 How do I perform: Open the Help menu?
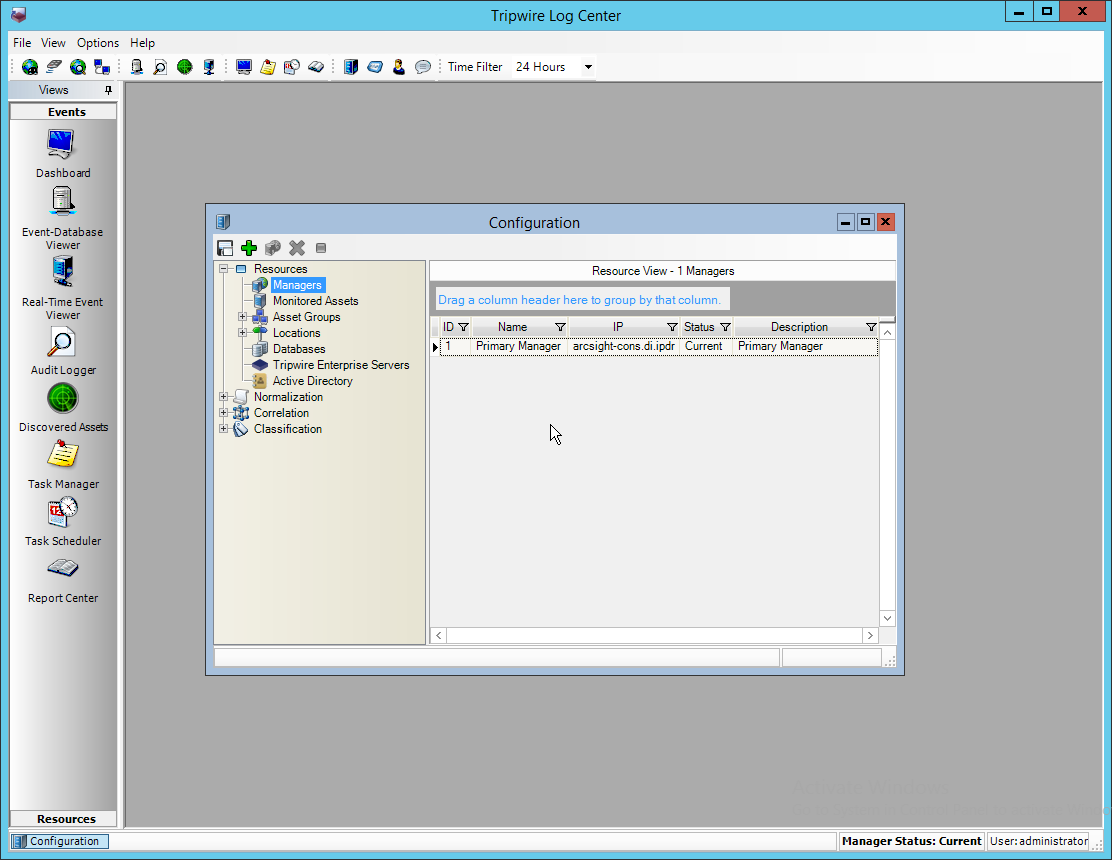[x=143, y=43]
